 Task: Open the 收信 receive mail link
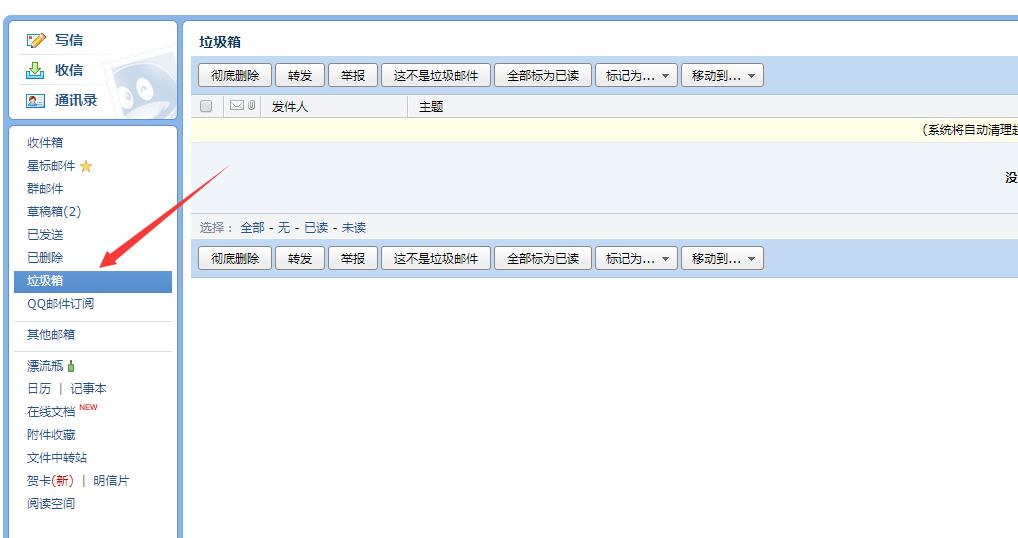[x=68, y=70]
